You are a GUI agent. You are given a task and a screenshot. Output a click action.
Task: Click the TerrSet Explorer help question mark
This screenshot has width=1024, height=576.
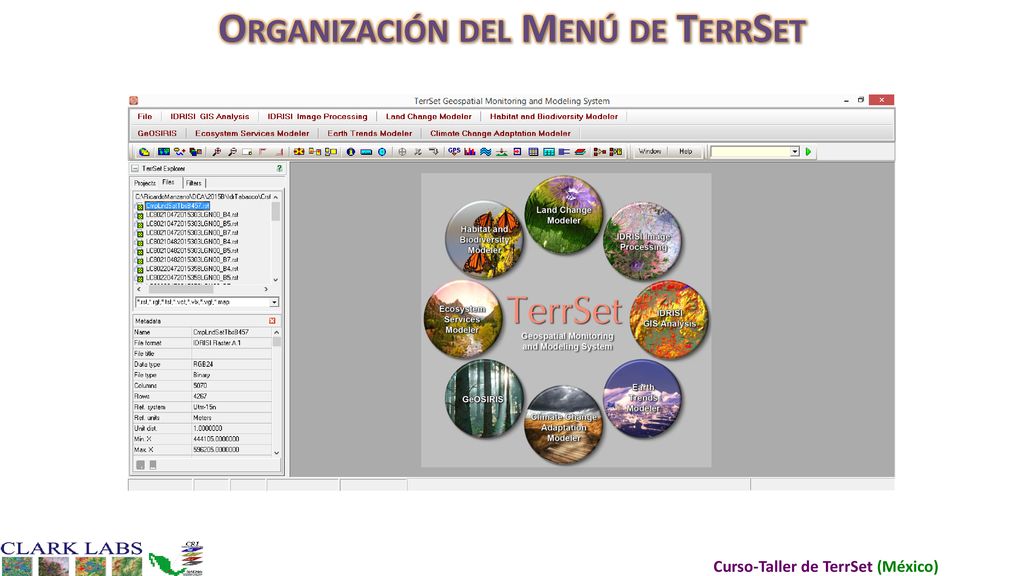coord(279,168)
